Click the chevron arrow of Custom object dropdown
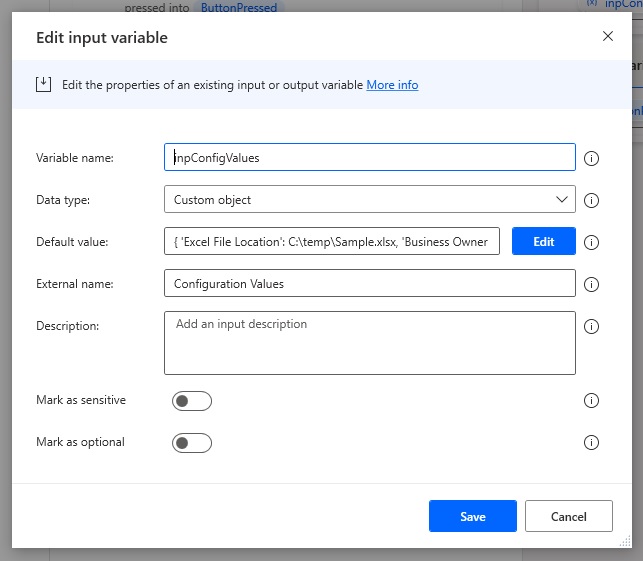Screen dimensions: 643x561 tap(561, 199)
